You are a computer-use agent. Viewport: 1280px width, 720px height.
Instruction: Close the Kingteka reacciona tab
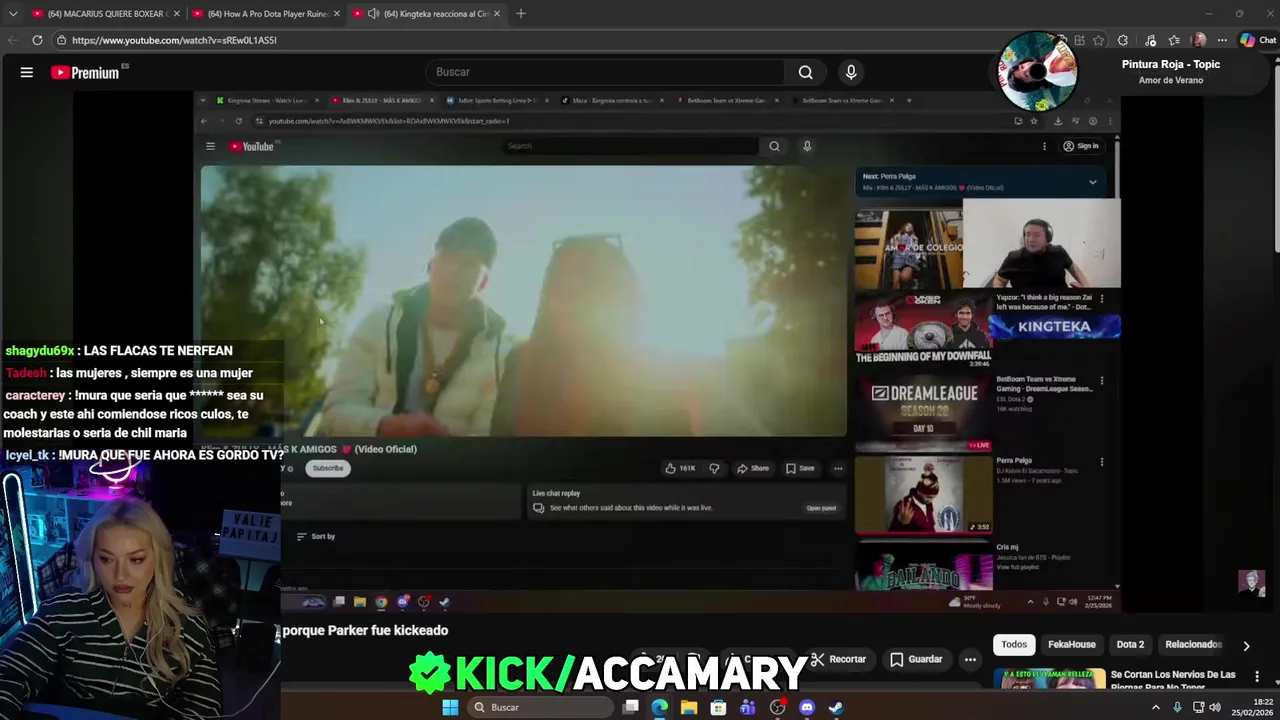pyautogui.click(x=496, y=14)
